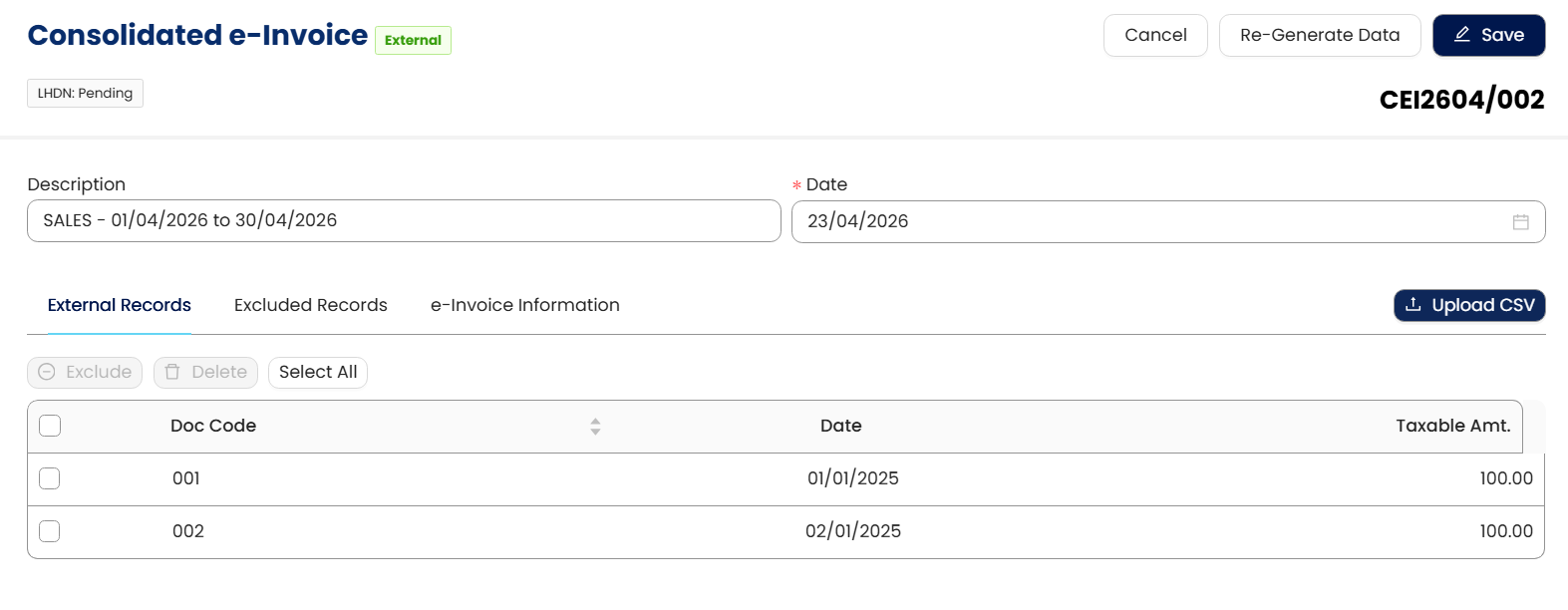Click the Doc Code sort arrows
Screen dimensions: 1568x610
595,427
